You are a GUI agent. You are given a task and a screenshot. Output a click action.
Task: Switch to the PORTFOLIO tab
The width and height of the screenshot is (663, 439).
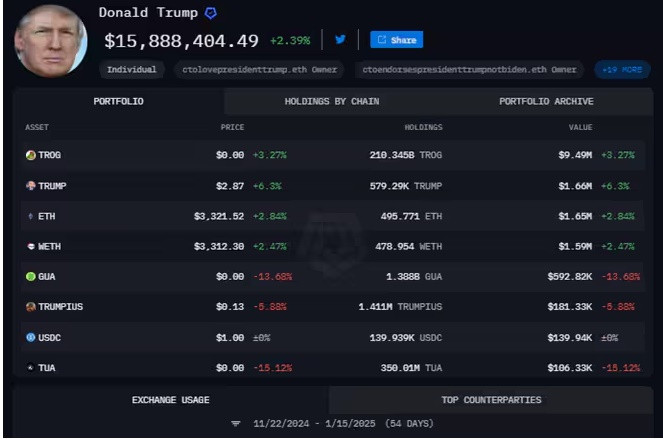pos(118,102)
